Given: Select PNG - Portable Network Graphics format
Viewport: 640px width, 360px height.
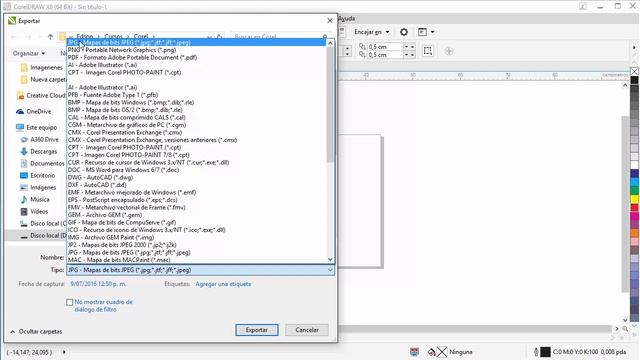Looking at the screenshot, I should point(122,50).
